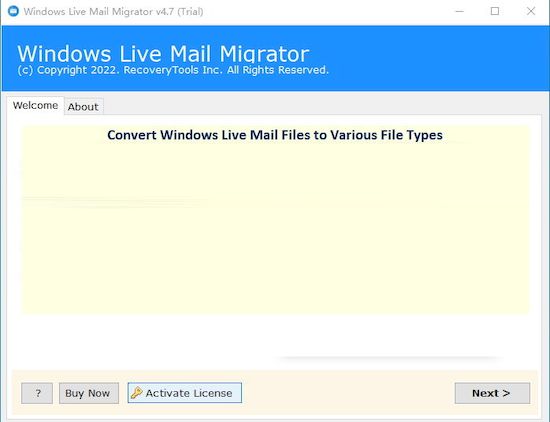Click the Windows Live Mail Migrator banner title
The width and height of the screenshot is (550, 422).
[163, 54]
